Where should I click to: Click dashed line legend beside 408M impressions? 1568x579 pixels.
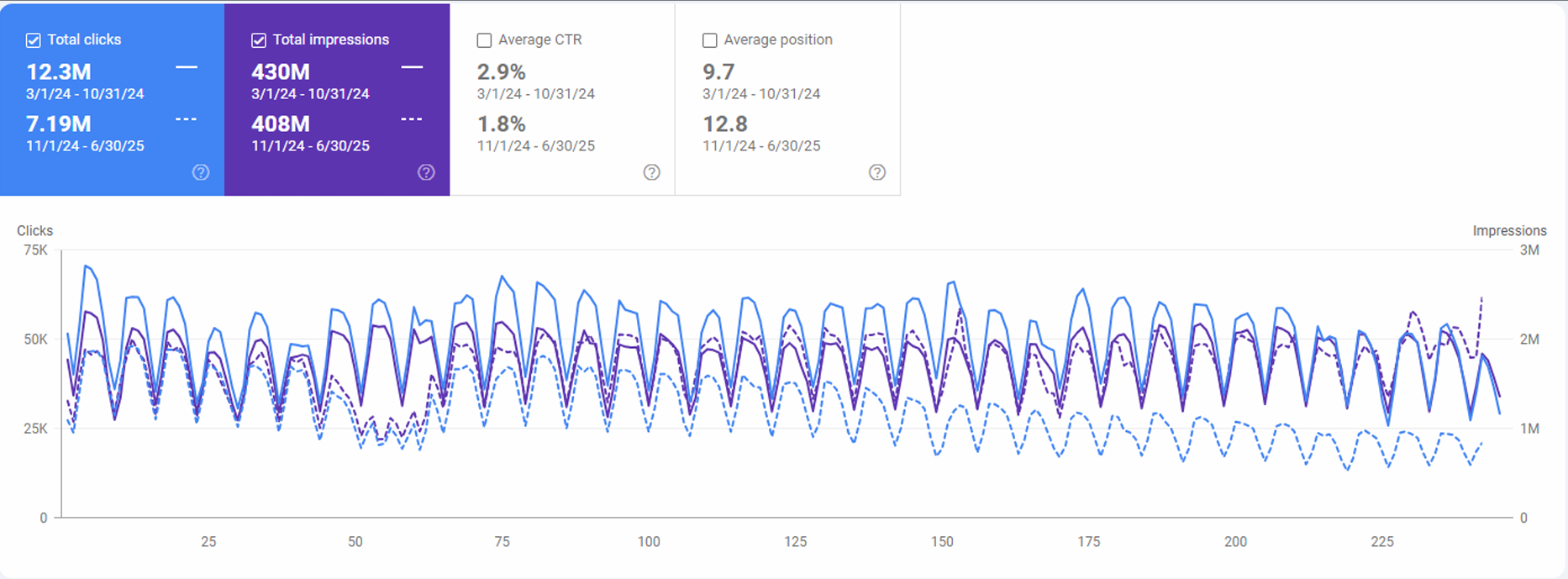[412, 119]
